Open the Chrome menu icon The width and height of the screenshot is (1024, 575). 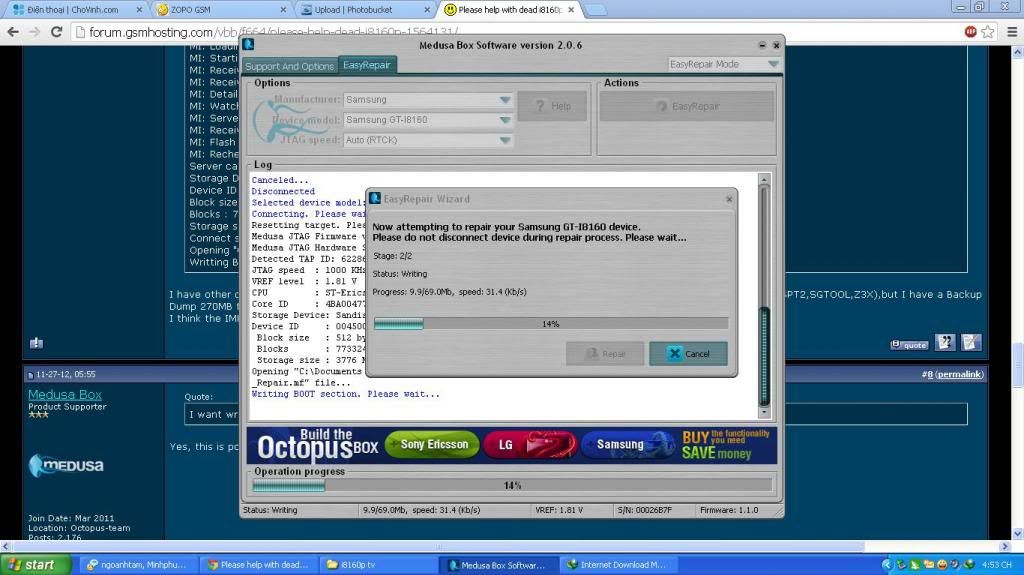1012,32
